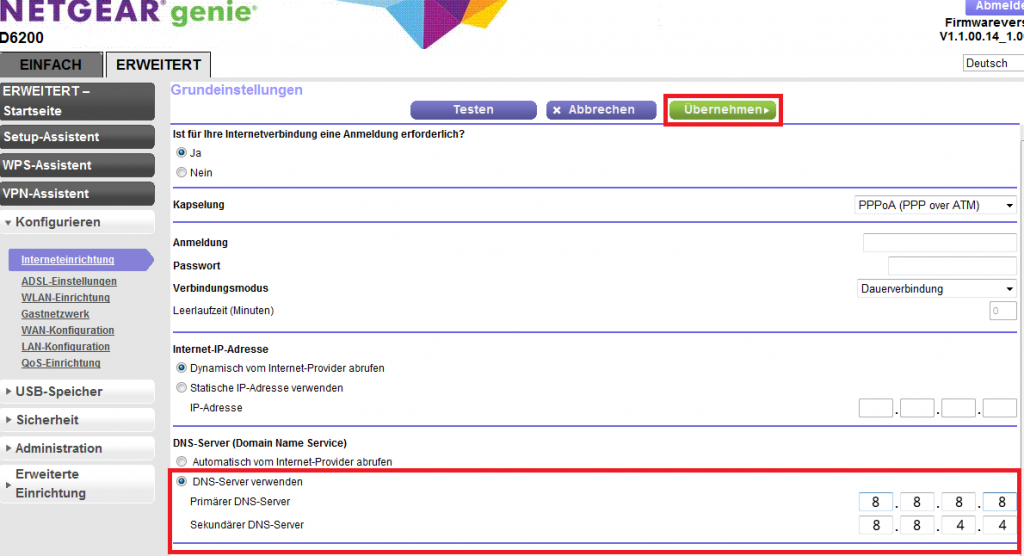Click the second IP-Adresse octet field

pos(917,408)
